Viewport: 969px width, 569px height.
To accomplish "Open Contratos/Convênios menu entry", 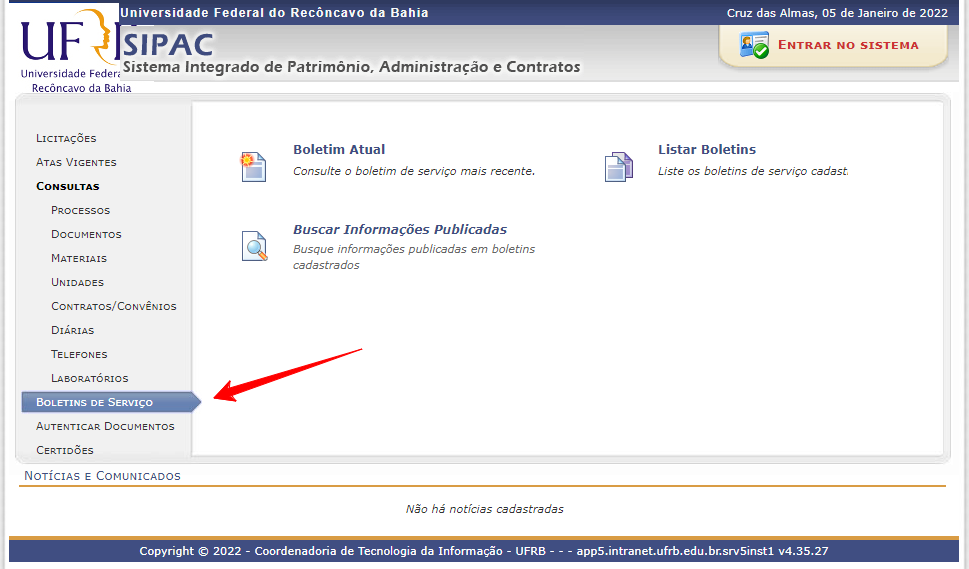I will [113, 306].
